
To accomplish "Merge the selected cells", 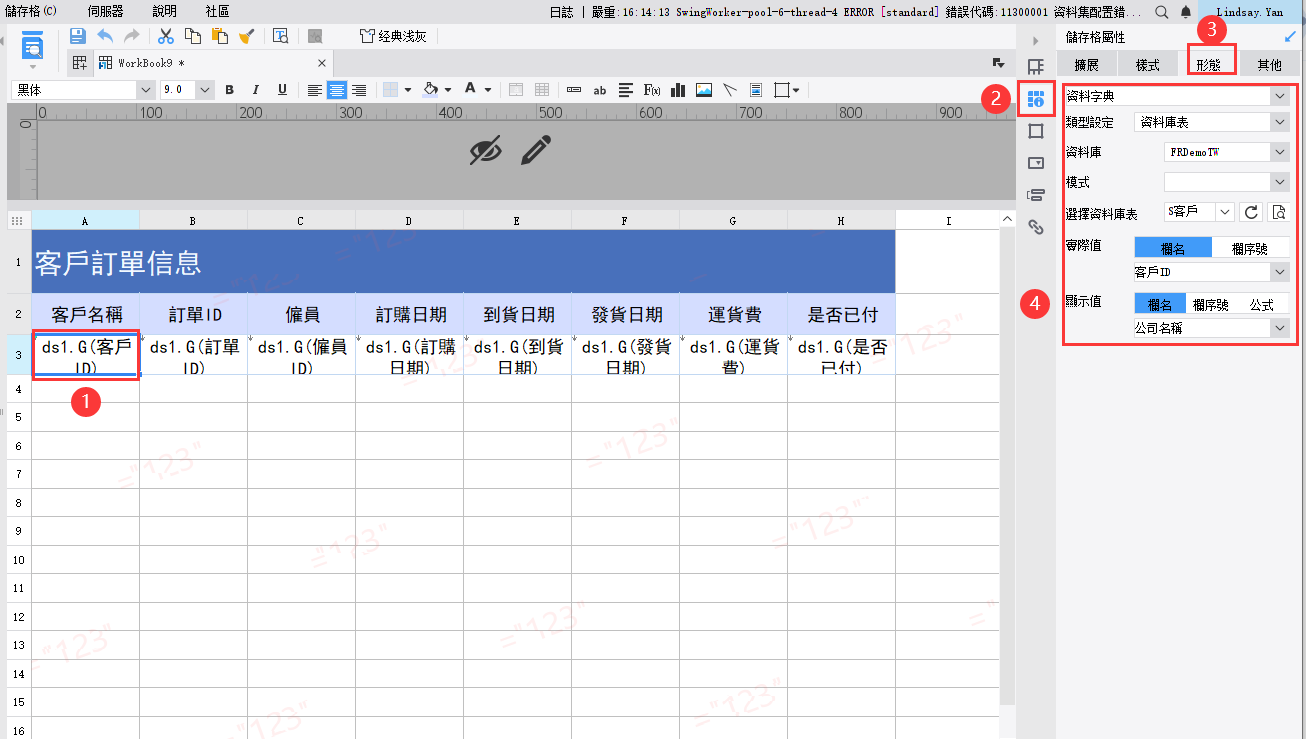I will point(516,90).
